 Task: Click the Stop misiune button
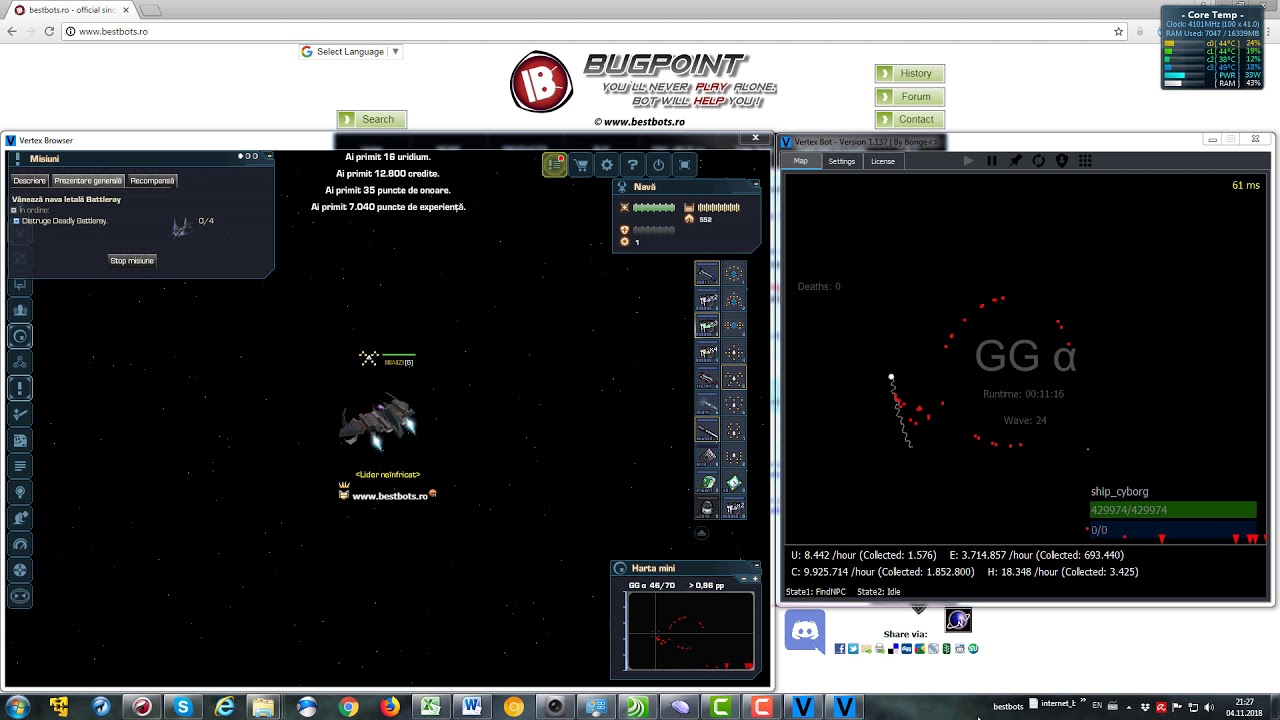tap(132, 261)
